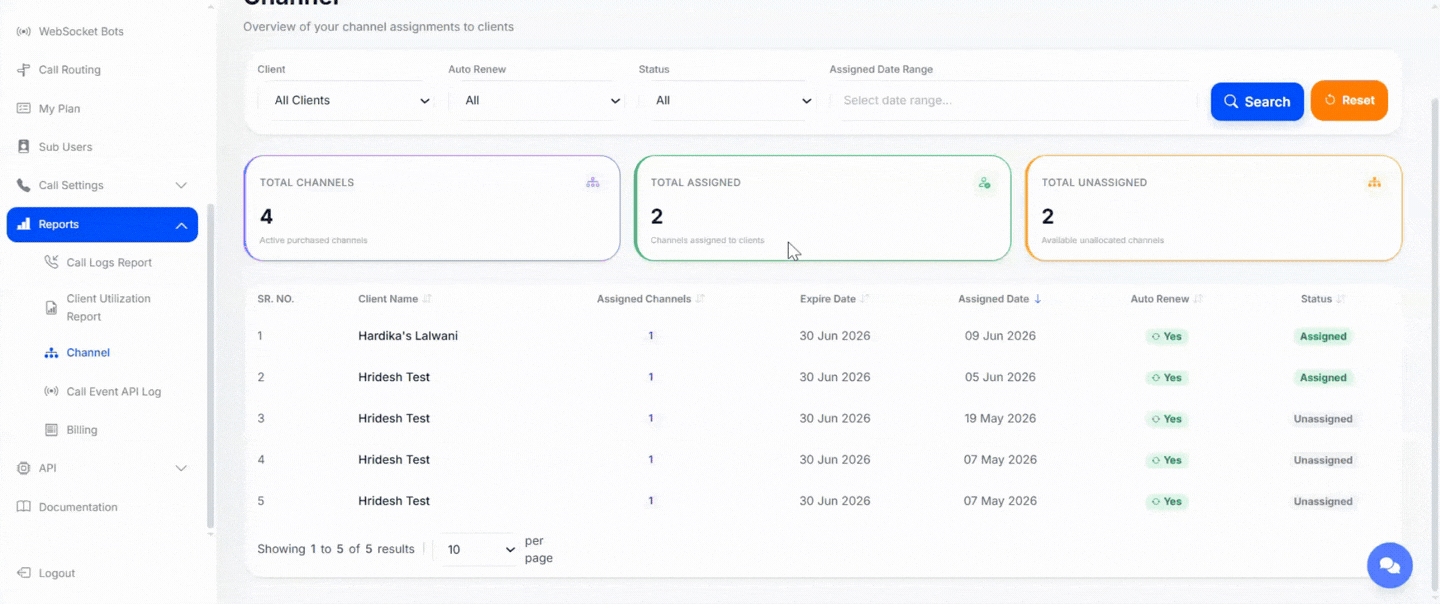Click the Call Logs Report phone icon

point(52,262)
